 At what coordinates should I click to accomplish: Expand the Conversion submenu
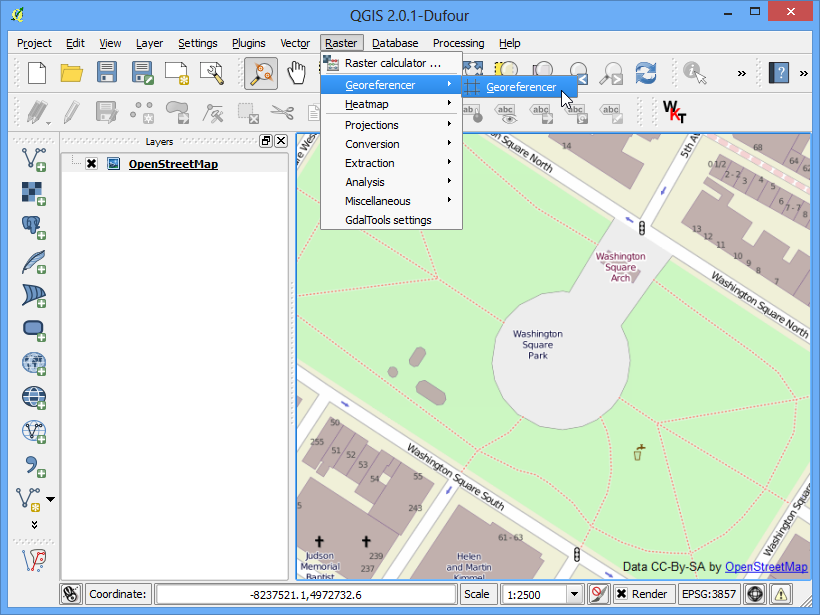[391, 144]
